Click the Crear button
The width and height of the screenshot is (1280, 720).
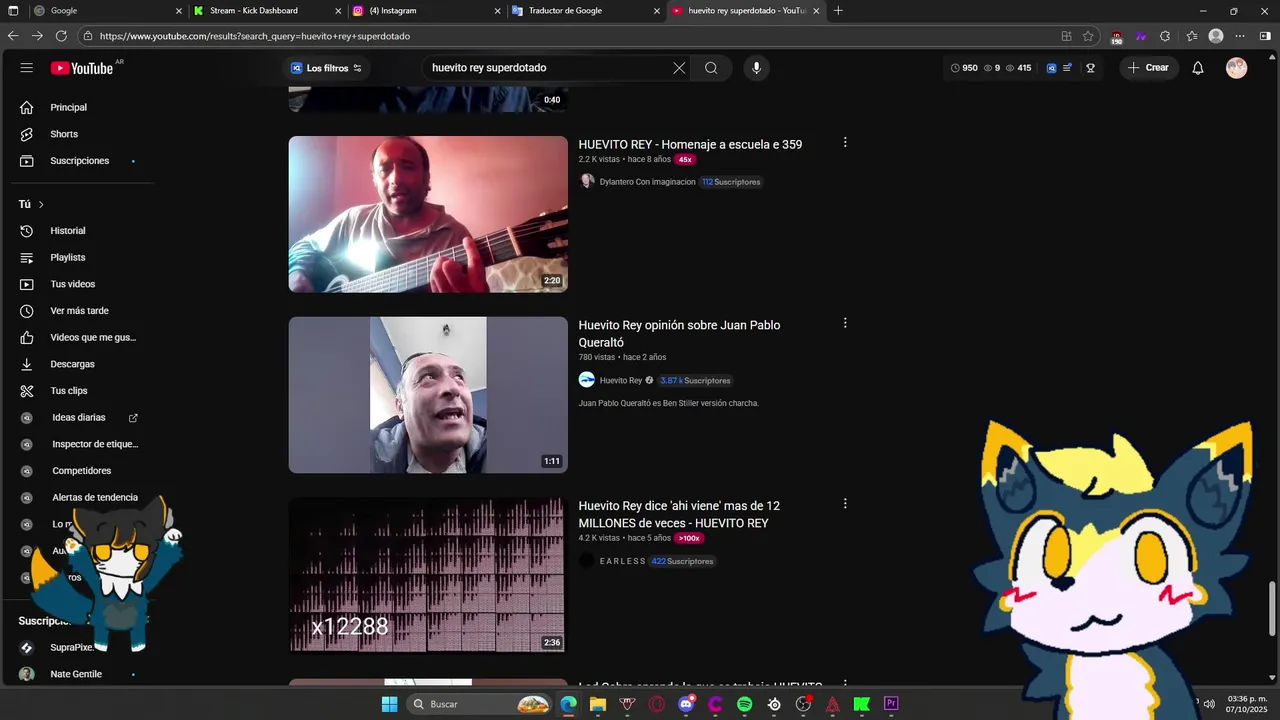point(1149,68)
